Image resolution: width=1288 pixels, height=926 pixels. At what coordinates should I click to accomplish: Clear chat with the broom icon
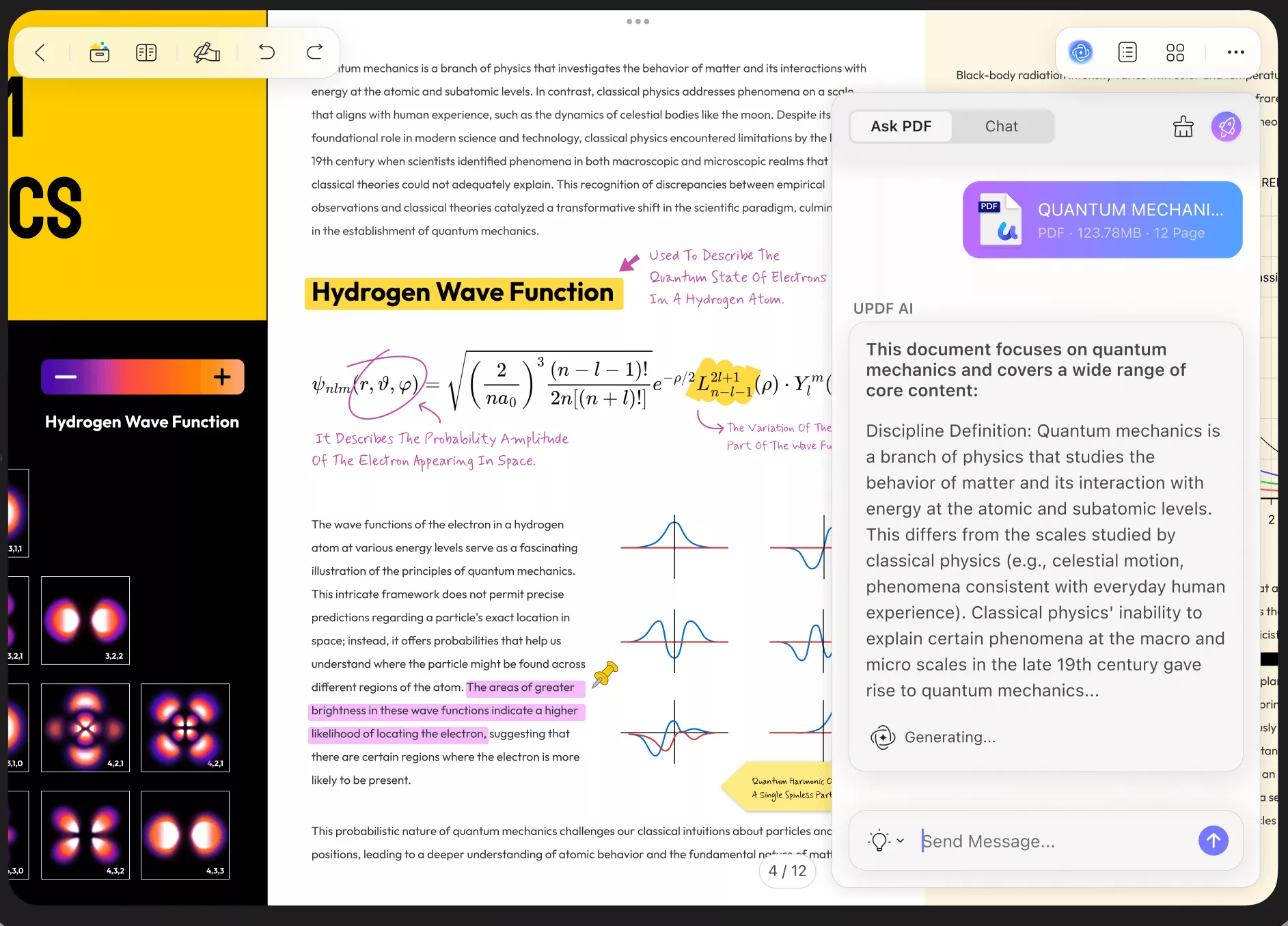(x=1183, y=126)
